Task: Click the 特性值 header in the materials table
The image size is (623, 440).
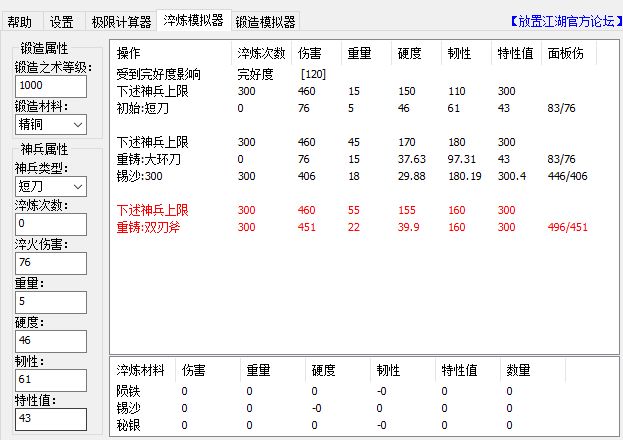Action: pos(468,370)
